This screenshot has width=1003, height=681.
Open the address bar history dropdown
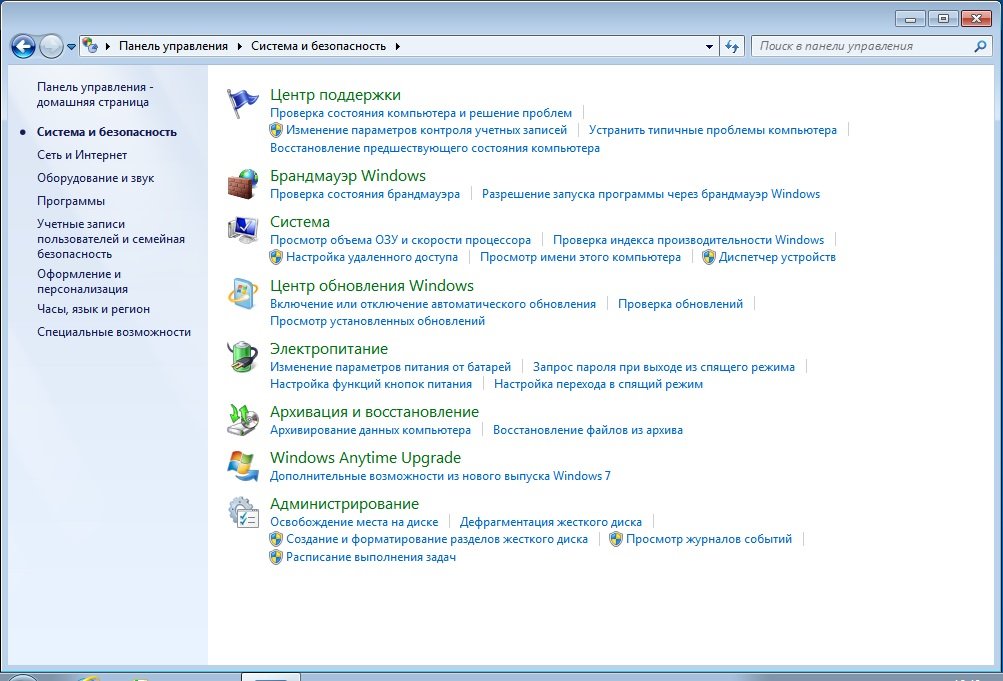(x=708, y=46)
